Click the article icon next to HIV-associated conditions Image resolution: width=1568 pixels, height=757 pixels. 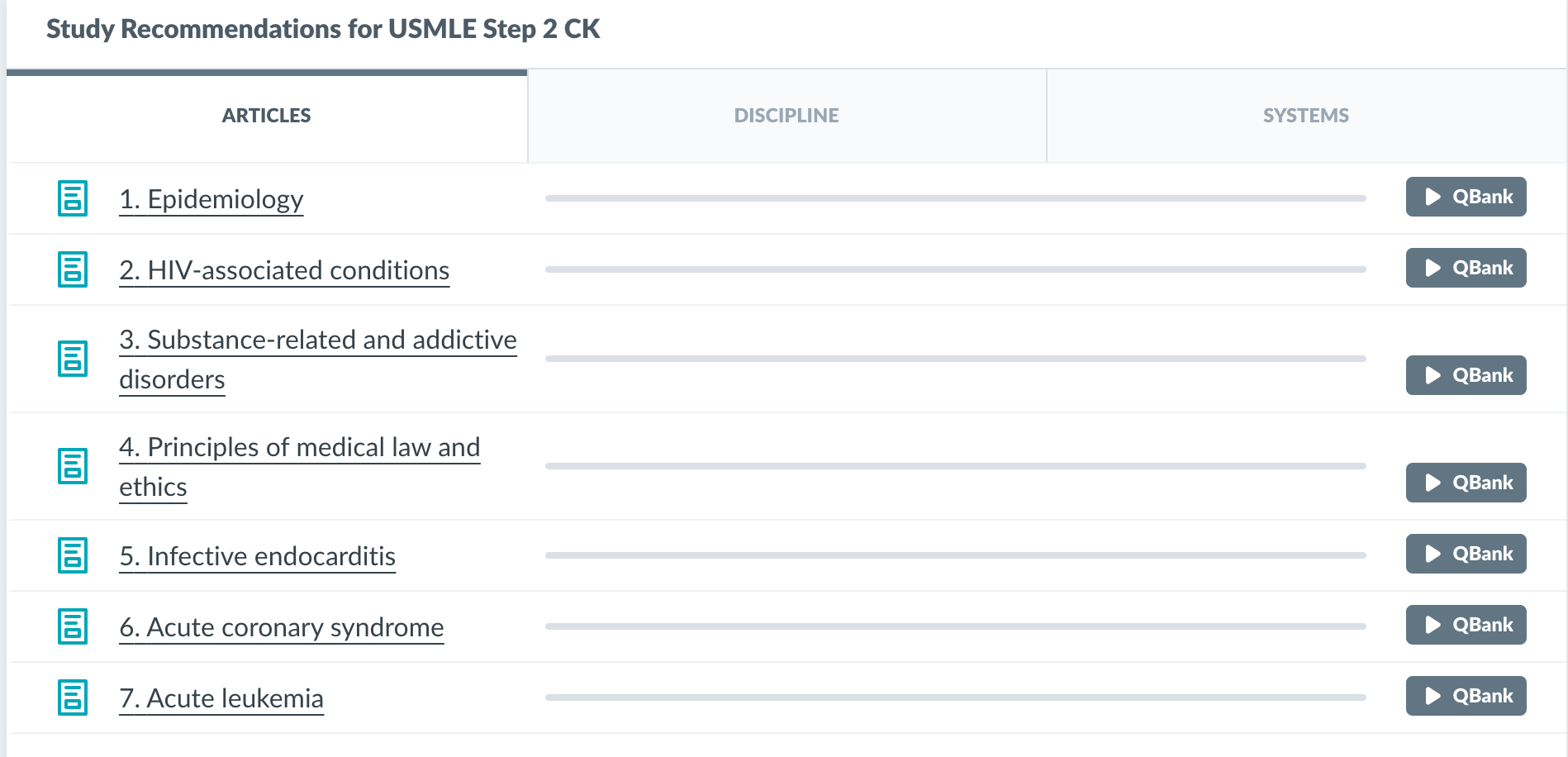tap(73, 269)
